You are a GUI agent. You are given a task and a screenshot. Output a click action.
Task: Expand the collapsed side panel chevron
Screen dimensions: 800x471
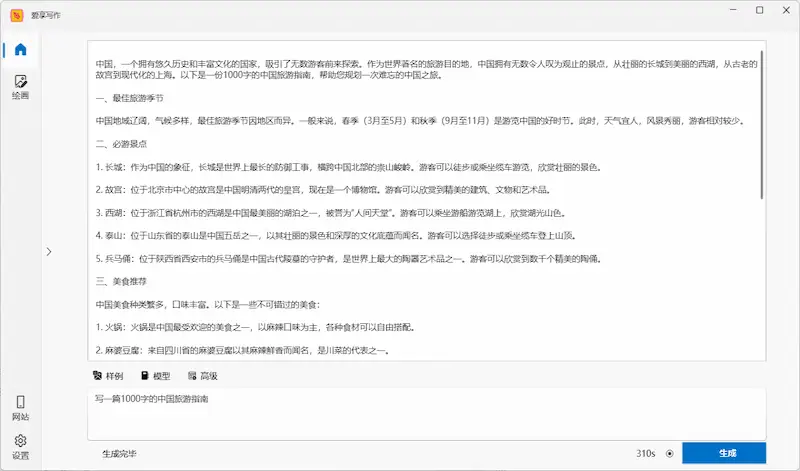click(49, 252)
